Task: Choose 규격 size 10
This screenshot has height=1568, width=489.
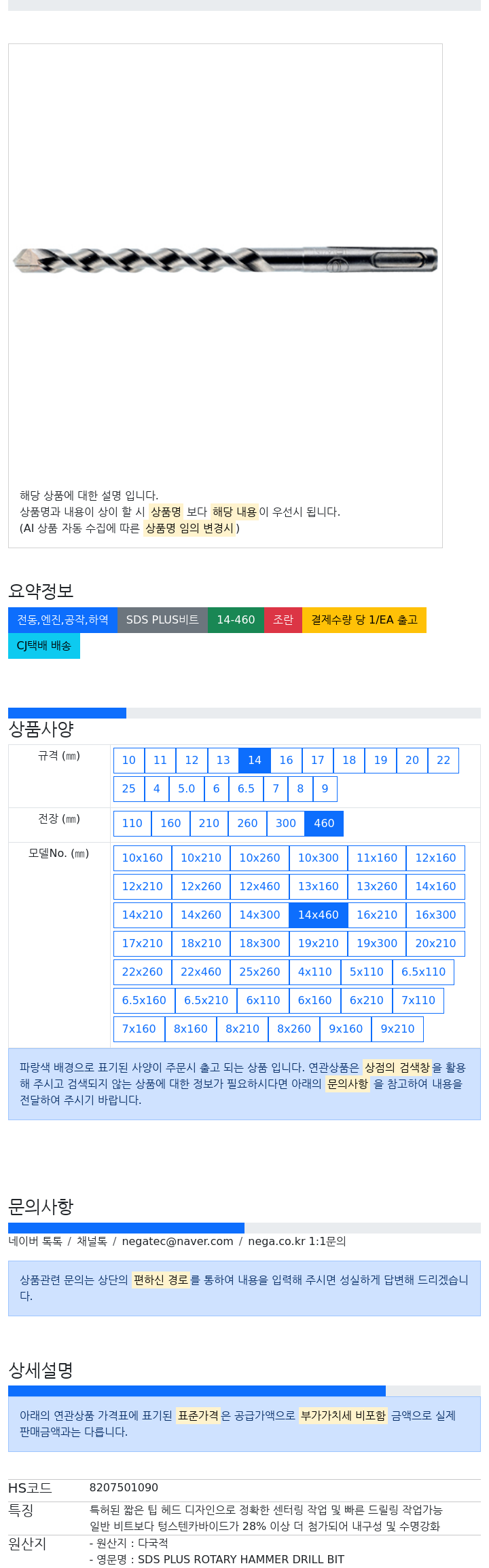Action: click(129, 761)
